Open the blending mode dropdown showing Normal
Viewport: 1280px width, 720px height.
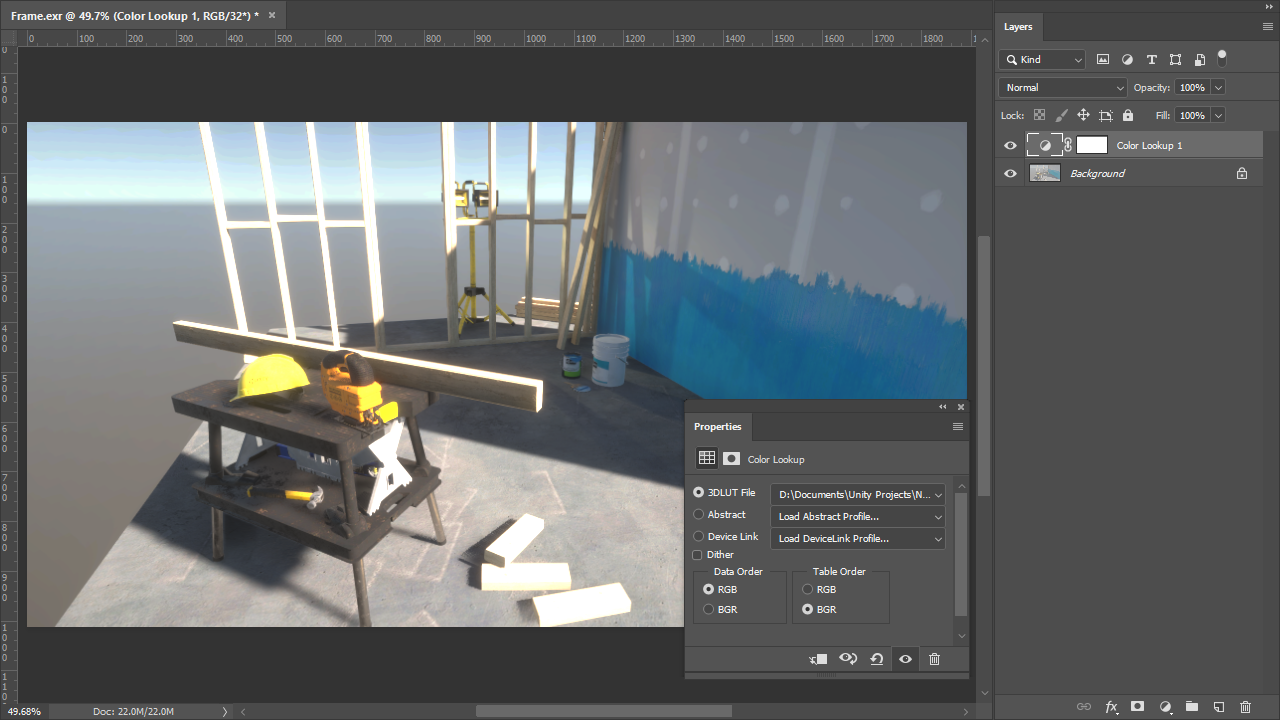[1062, 87]
